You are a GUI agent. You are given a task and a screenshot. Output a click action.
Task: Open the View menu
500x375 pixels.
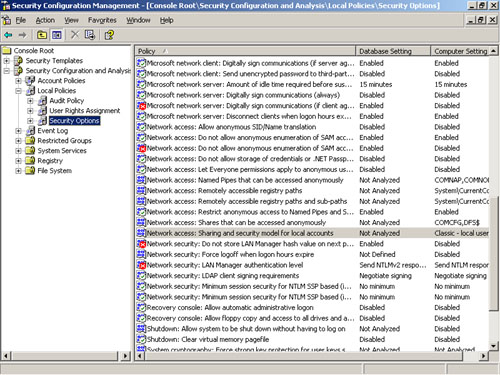point(71,20)
